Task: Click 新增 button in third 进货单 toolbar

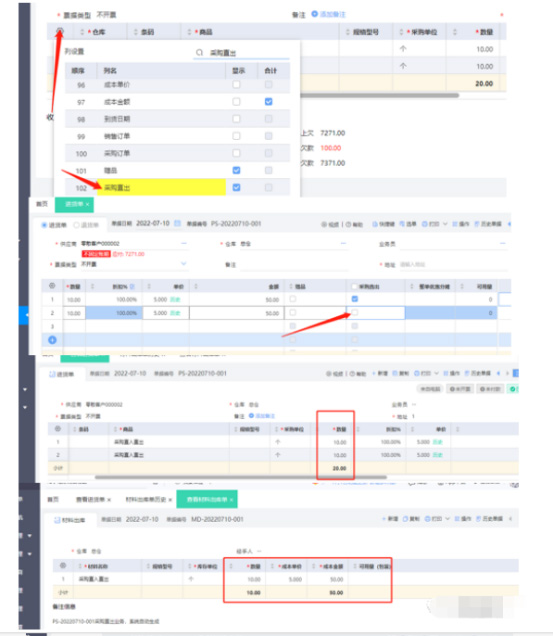Action: tap(380, 373)
